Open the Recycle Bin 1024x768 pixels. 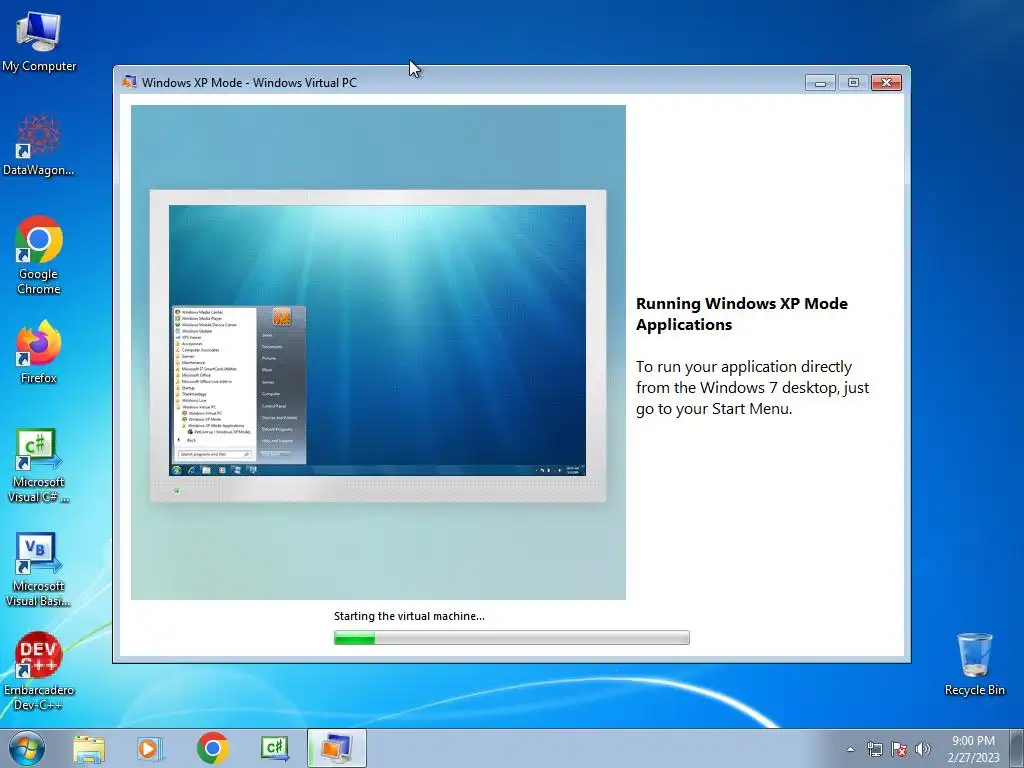click(974, 664)
